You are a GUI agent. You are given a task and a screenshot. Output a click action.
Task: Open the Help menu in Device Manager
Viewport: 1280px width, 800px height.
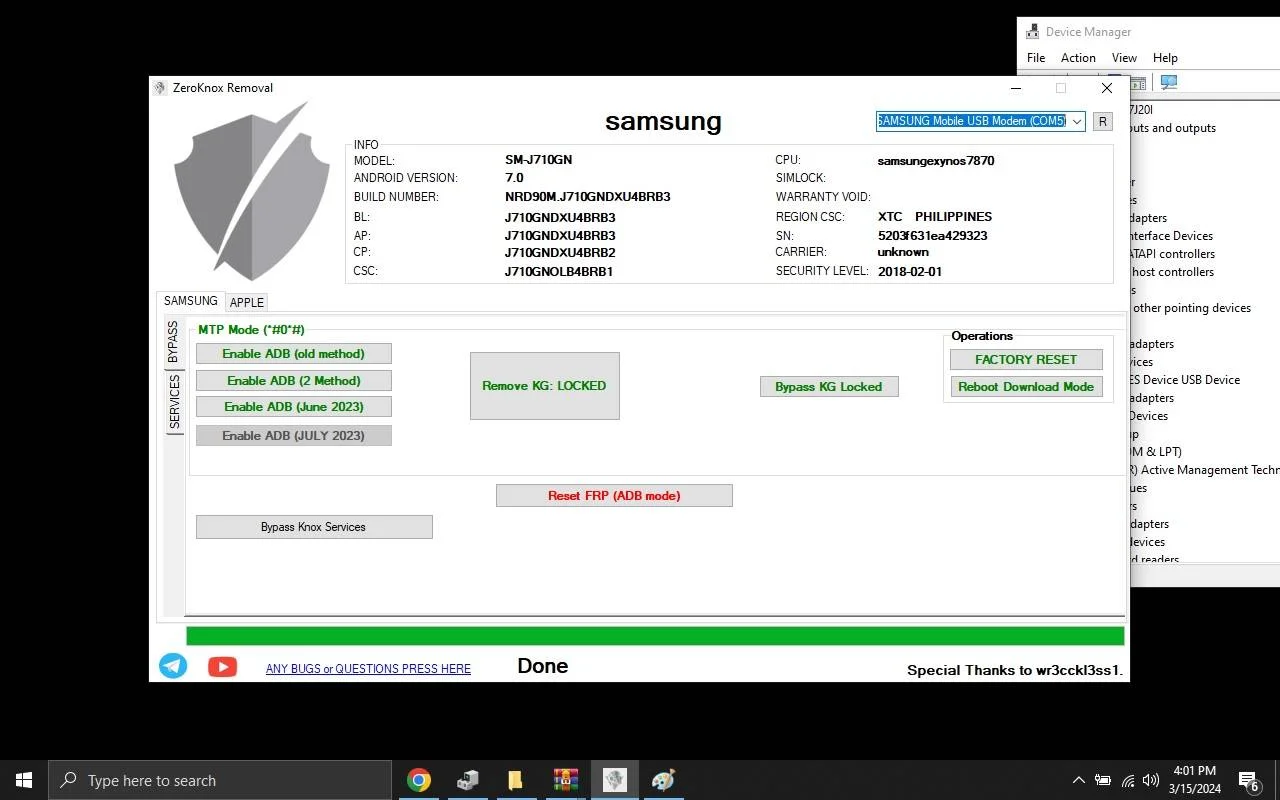pos(1165,58)
